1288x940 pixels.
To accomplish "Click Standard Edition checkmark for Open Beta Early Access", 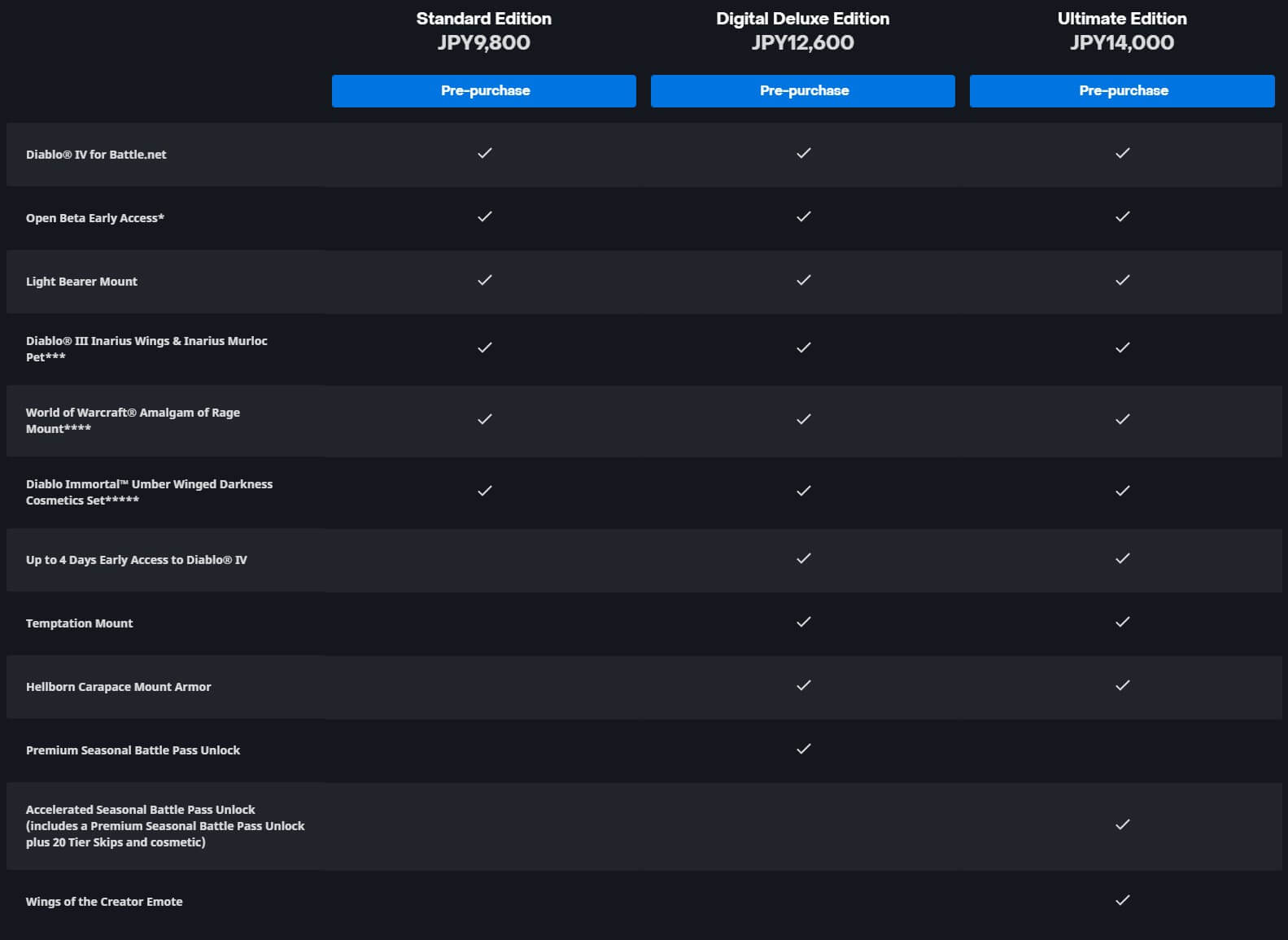I will pos(485,216).
